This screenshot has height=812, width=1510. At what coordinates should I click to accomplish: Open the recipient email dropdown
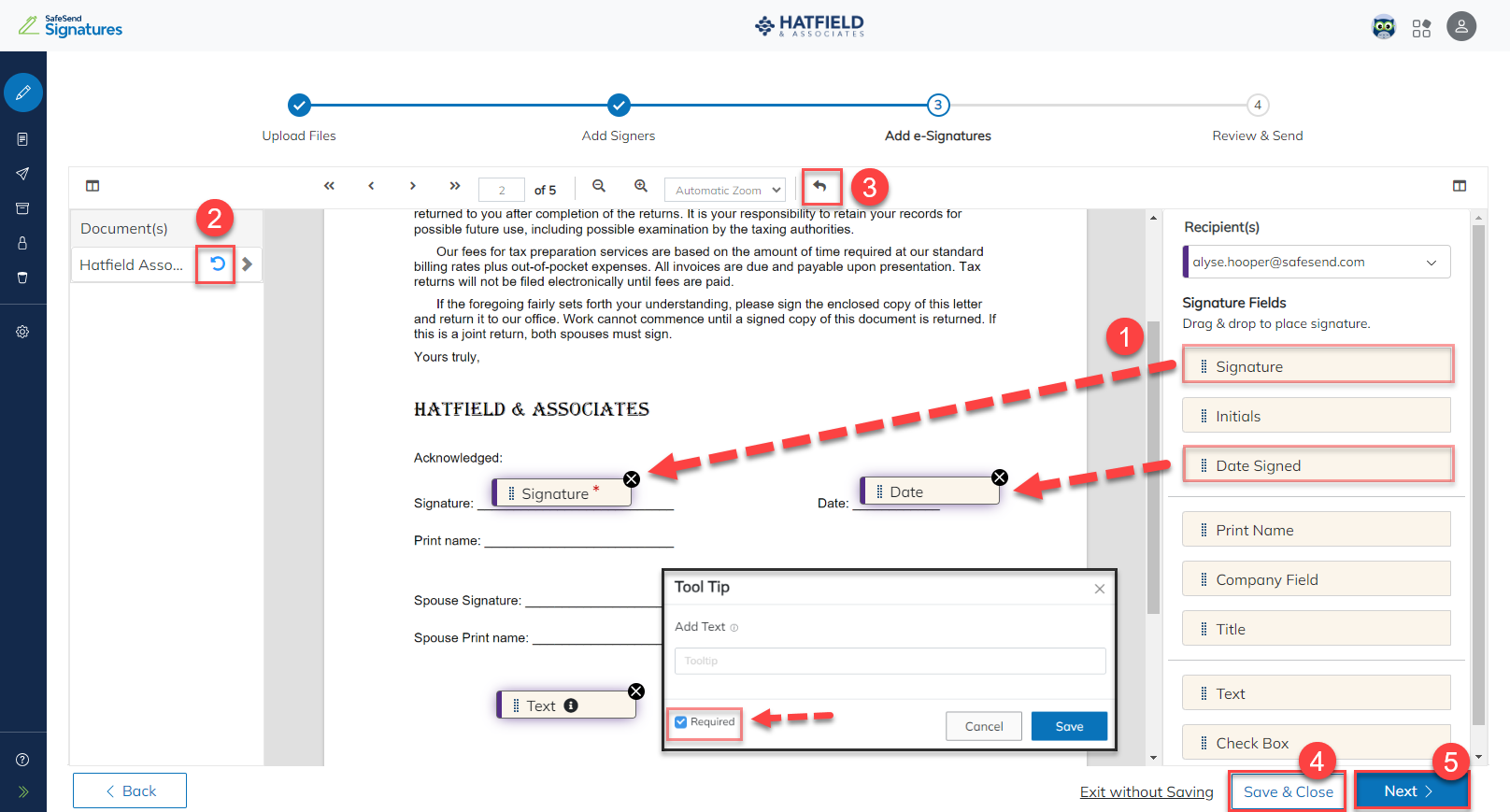pyautogui.click(x=1318, y=263)
